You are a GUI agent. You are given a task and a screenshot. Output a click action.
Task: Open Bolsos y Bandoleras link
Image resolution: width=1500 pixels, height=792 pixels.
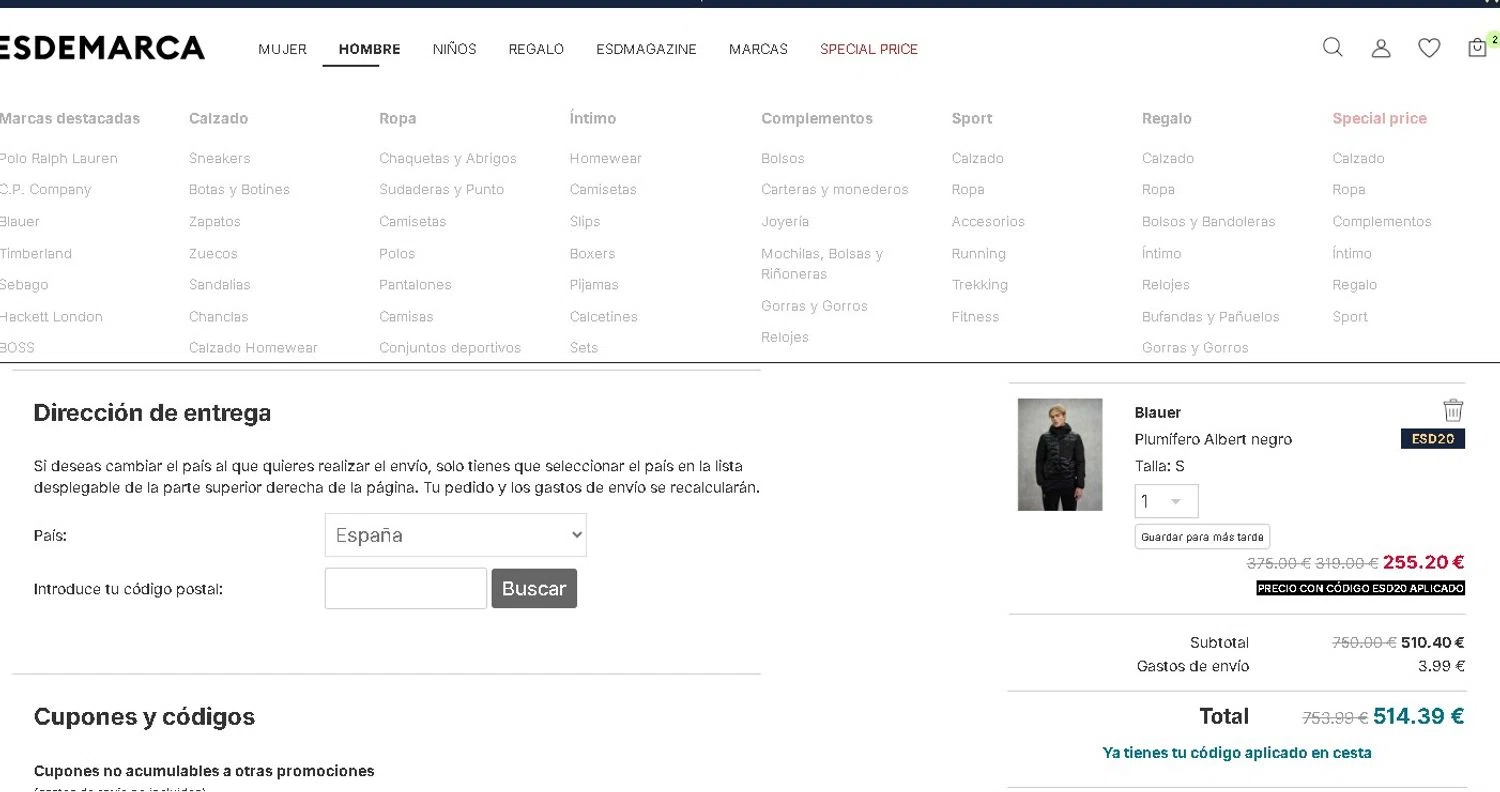click(x=1208, y=221)
